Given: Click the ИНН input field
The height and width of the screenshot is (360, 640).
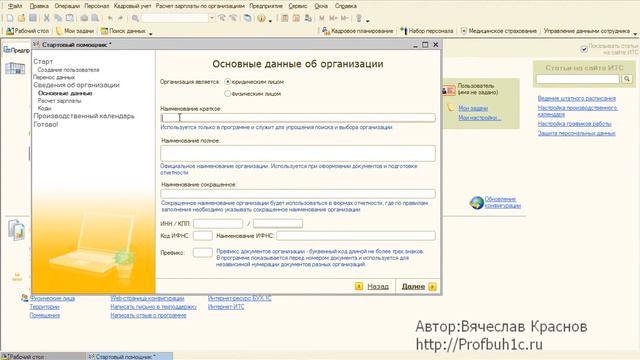Looking at the screenshot, I should click(218, 223).
